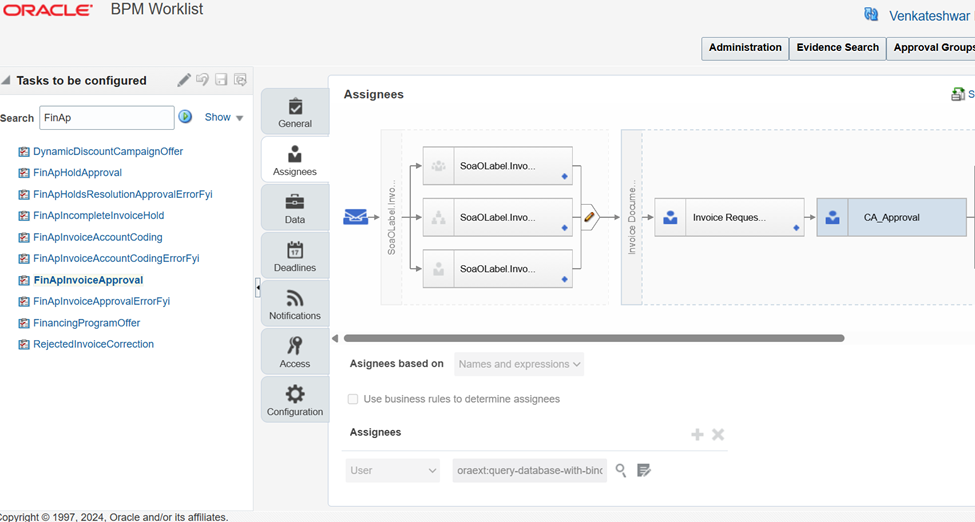Run search with the green play icon
This screenshot has width=975, height=522.
click(185, 116)
